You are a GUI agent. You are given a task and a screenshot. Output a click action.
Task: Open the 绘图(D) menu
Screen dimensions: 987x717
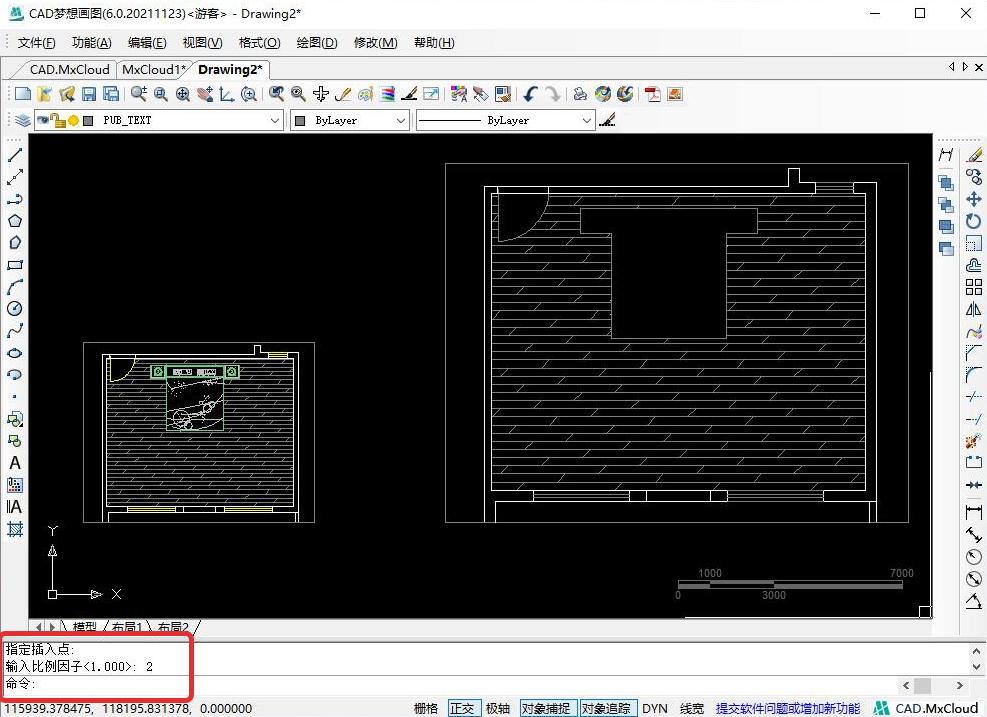(x=317, y=43)
